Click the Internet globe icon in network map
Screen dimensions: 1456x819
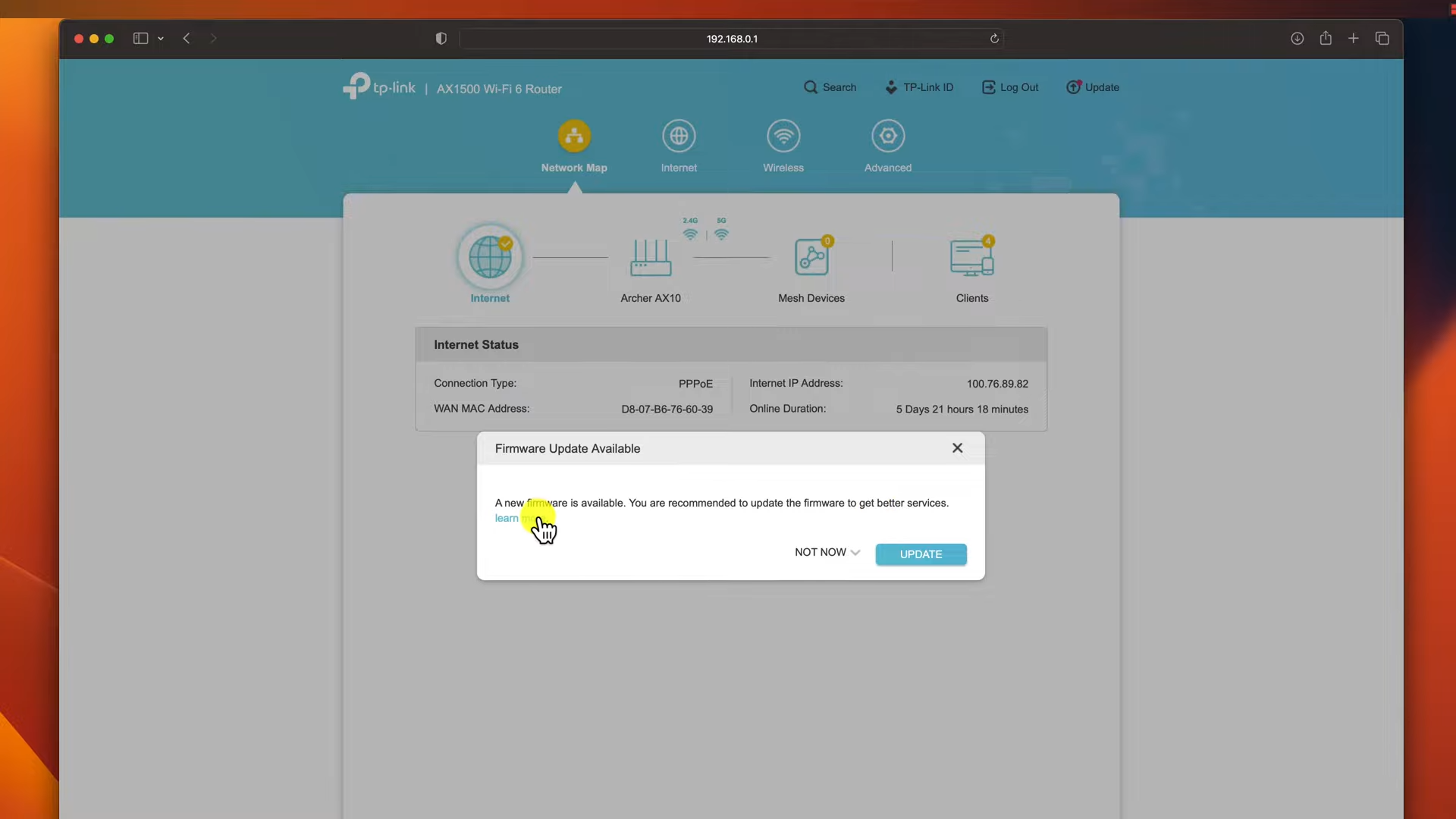coord(490,257)
